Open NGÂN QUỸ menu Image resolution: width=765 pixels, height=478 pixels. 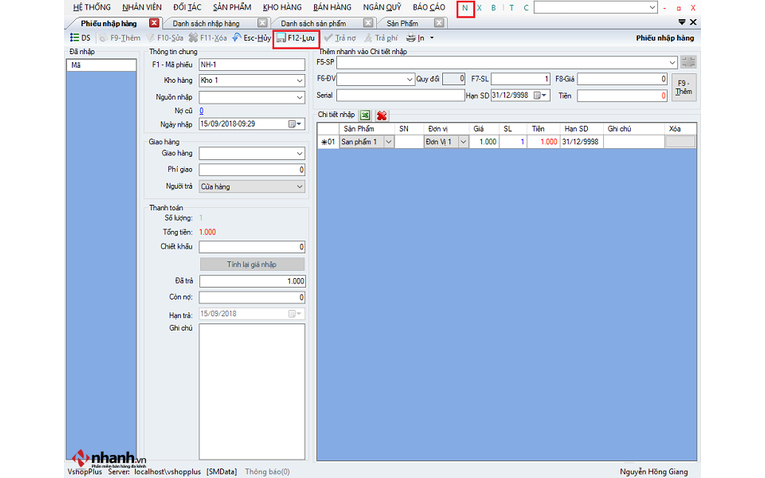click(x=382, y=7)
